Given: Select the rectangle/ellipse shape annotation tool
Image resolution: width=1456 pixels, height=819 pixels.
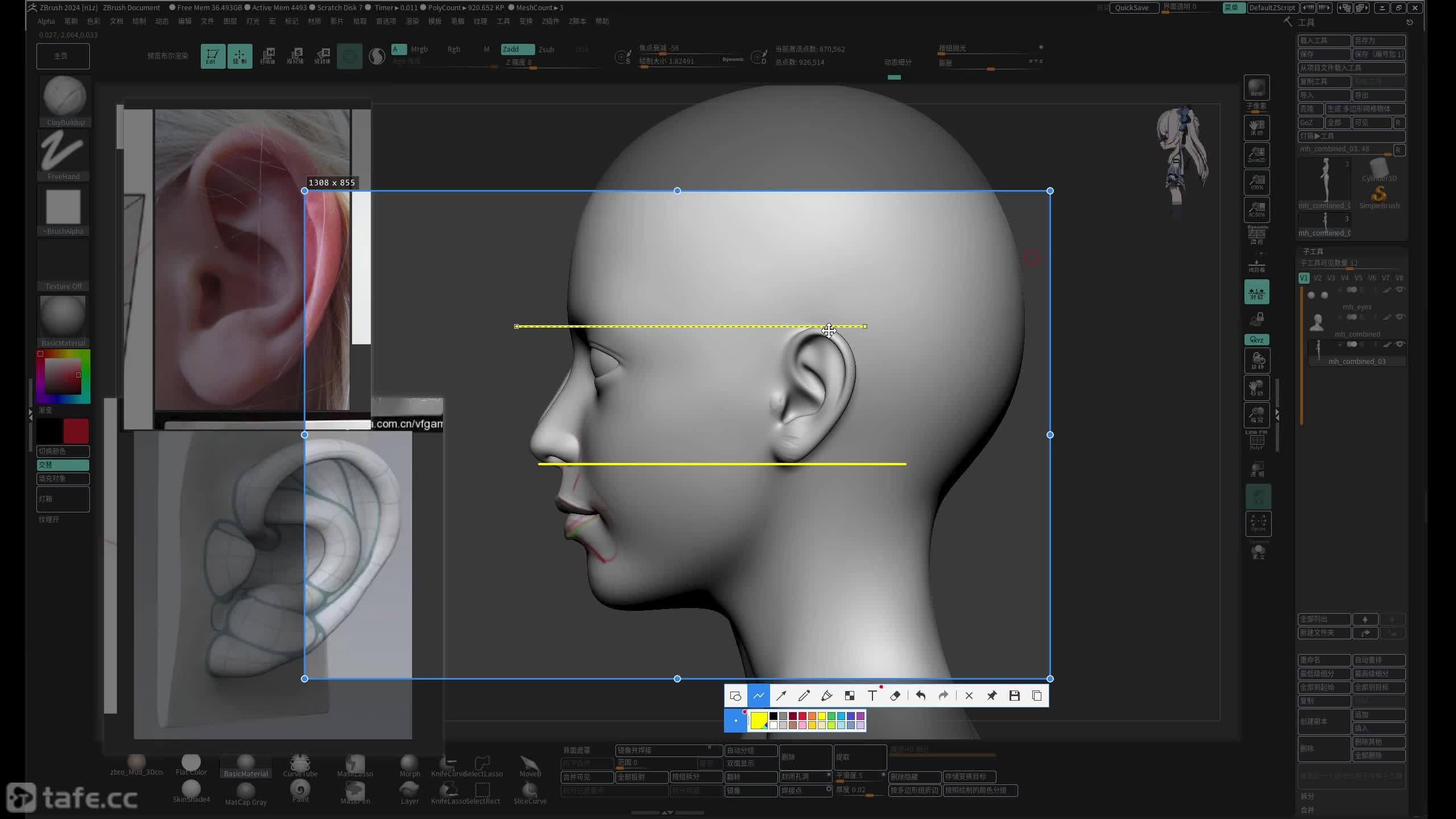Looking at the screenshot, I should (x=735, y=696).
